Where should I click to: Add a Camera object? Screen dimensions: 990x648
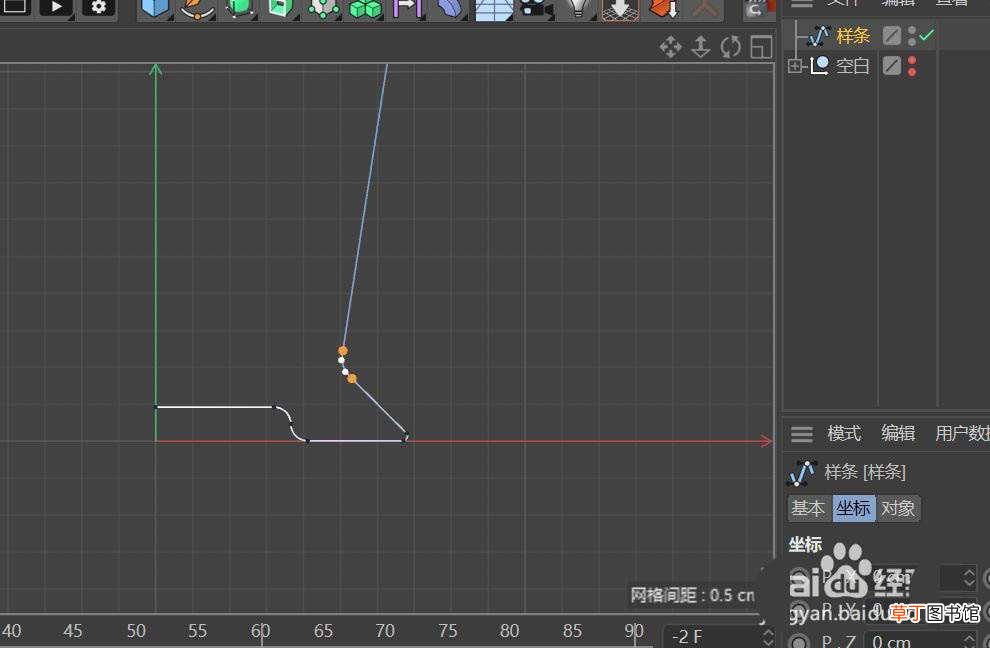coord(535,8)
